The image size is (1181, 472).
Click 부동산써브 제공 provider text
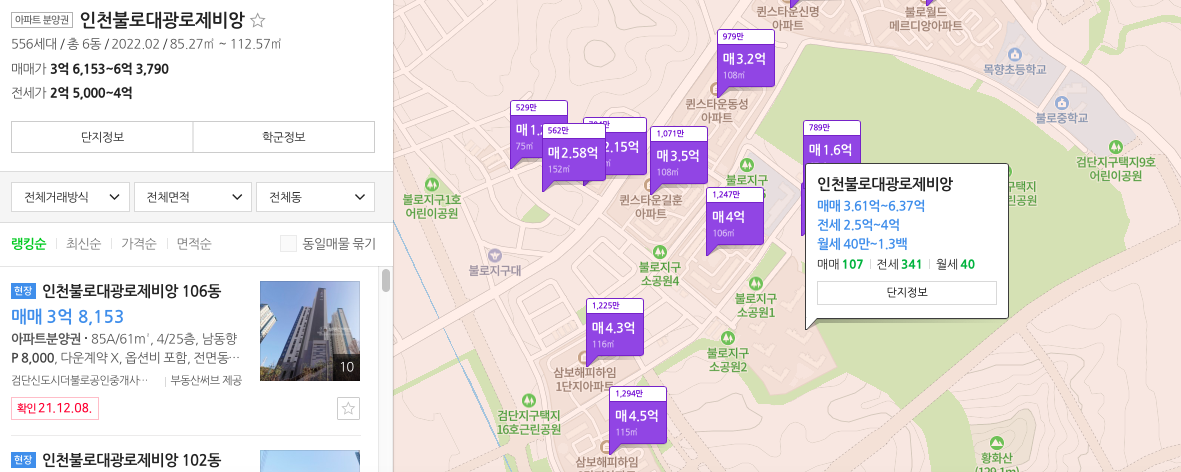point(206,381)
